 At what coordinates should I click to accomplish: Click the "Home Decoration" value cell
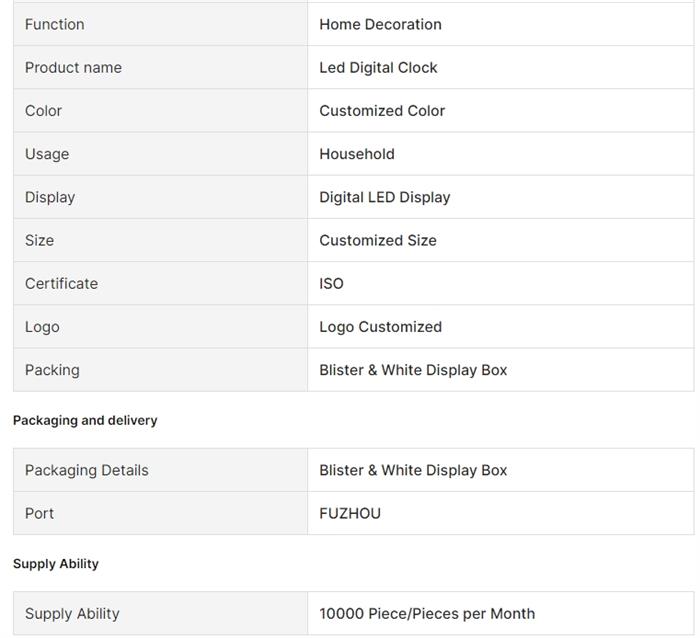[380, 24]
